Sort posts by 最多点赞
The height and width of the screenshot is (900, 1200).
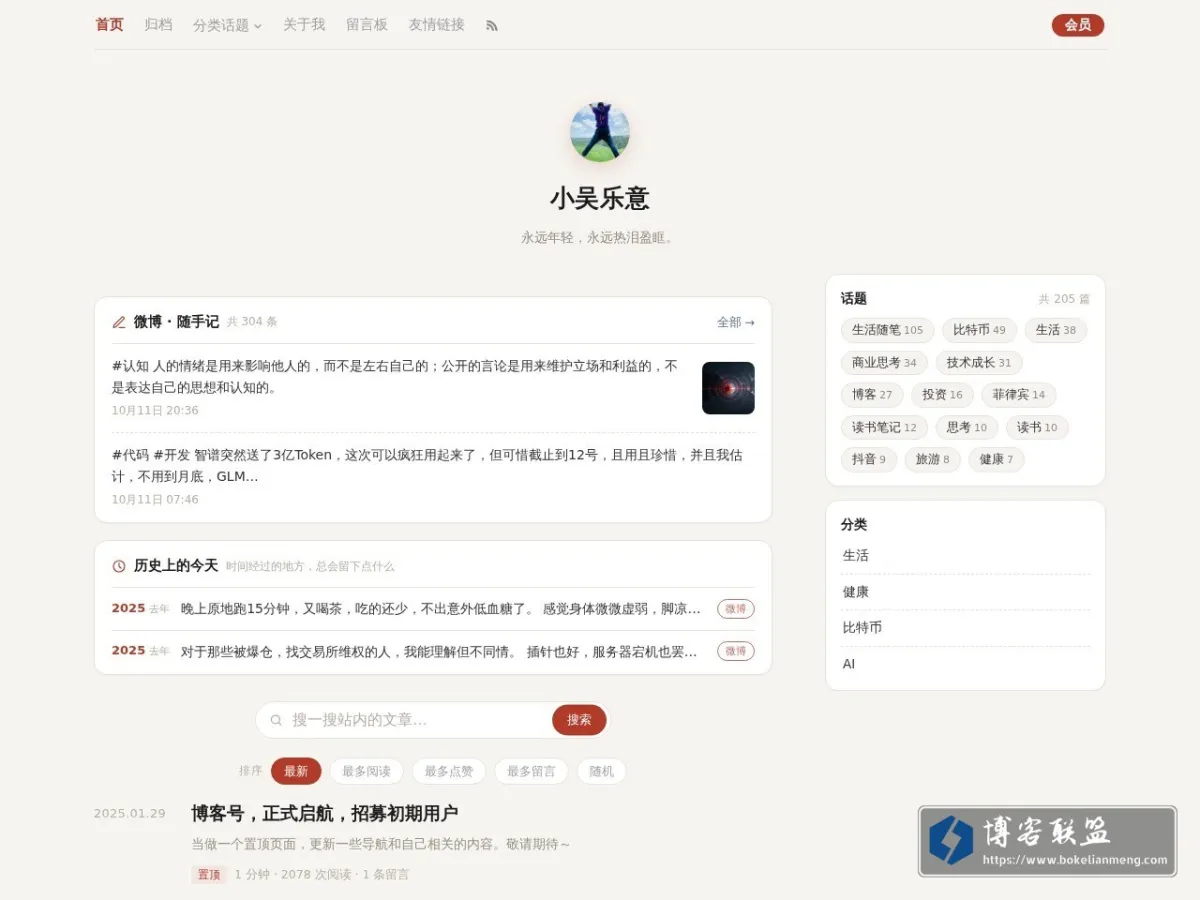click(449, 771)
